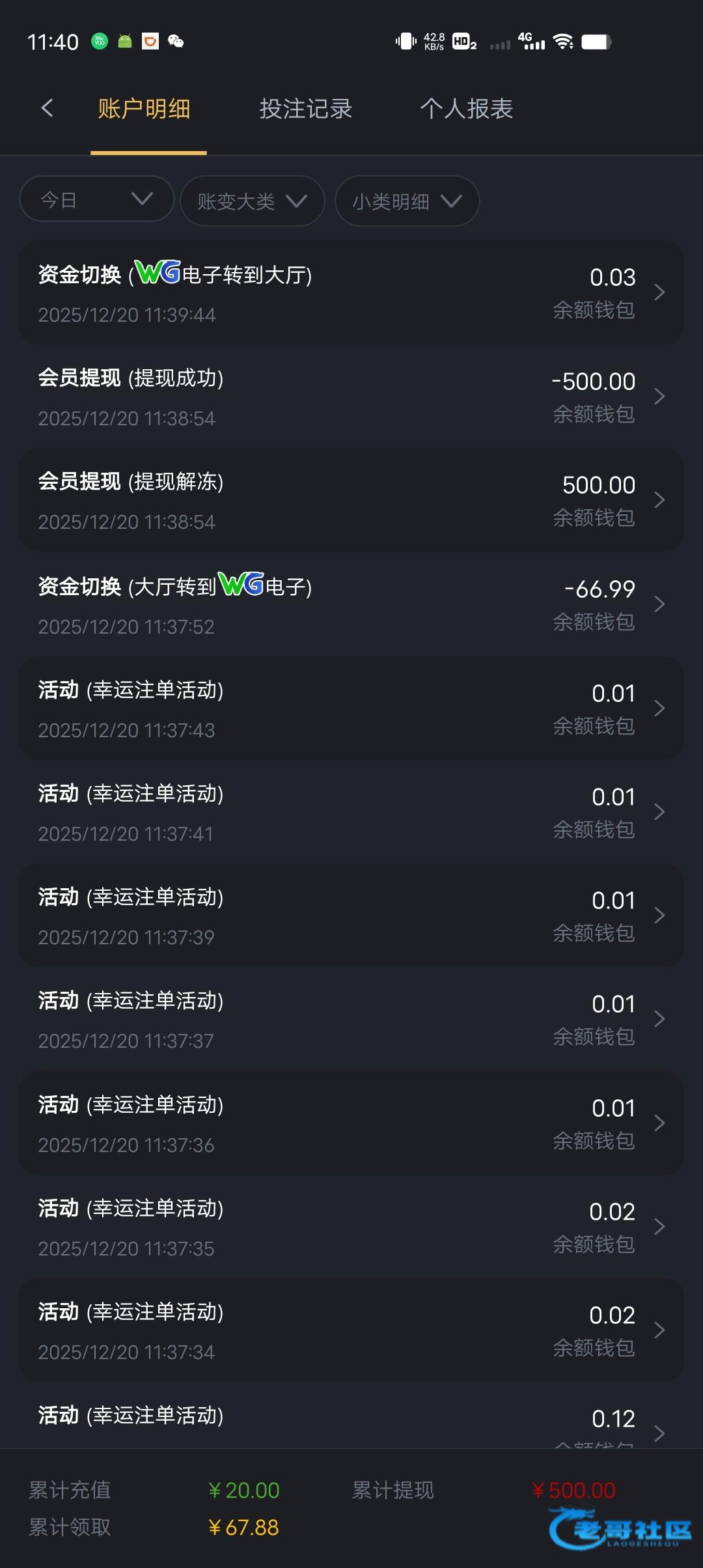Tap the chevron beside -500.00 withdrawal

pyautogui.click(x=659, y=396)
